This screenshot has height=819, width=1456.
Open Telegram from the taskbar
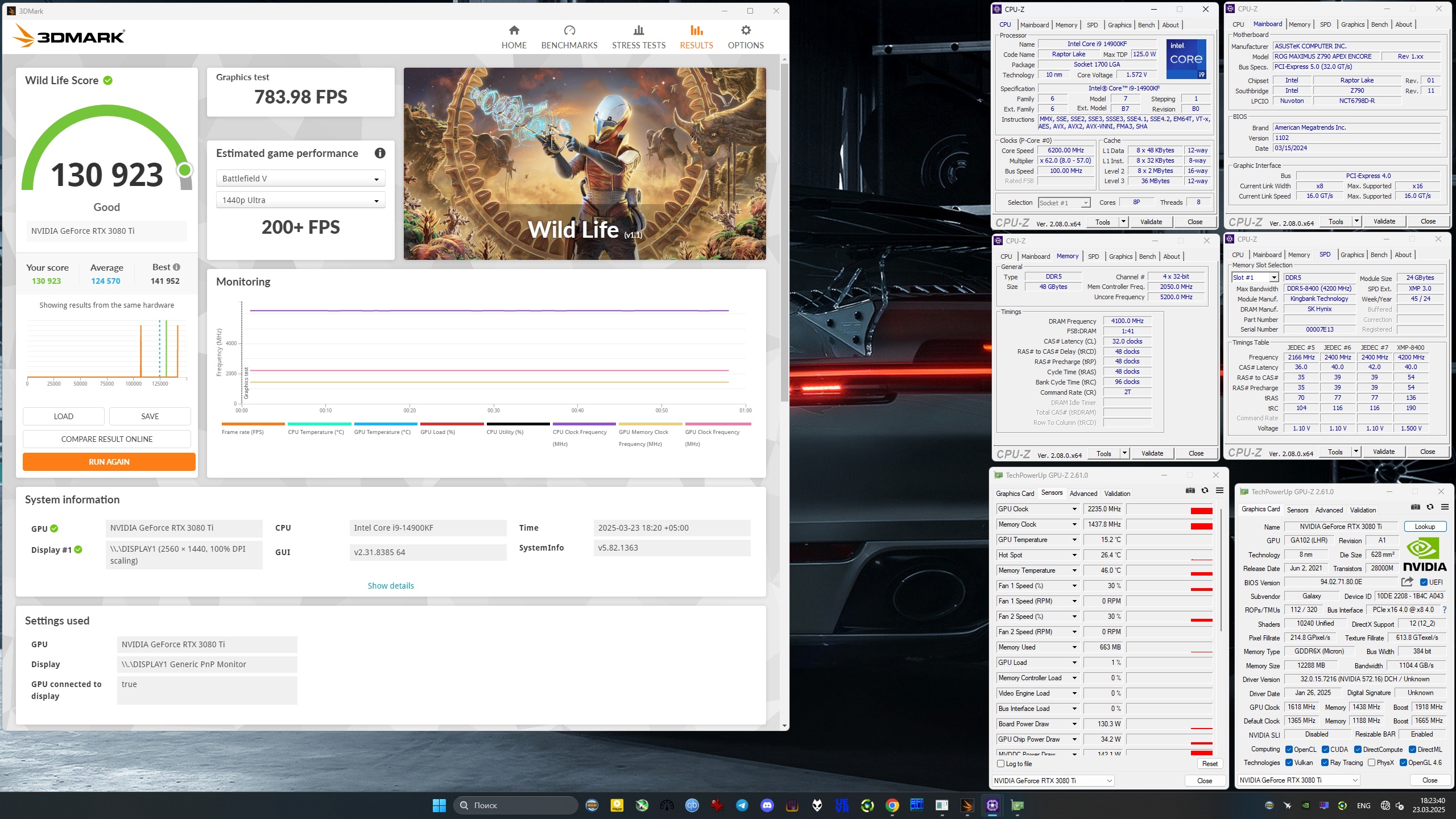(x=742, y=805)
